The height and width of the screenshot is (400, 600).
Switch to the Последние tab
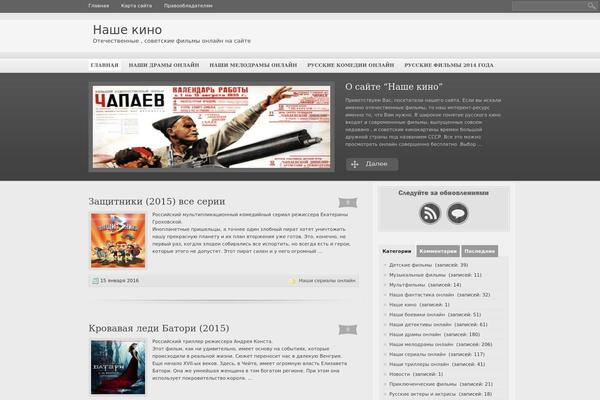[479, 251]
